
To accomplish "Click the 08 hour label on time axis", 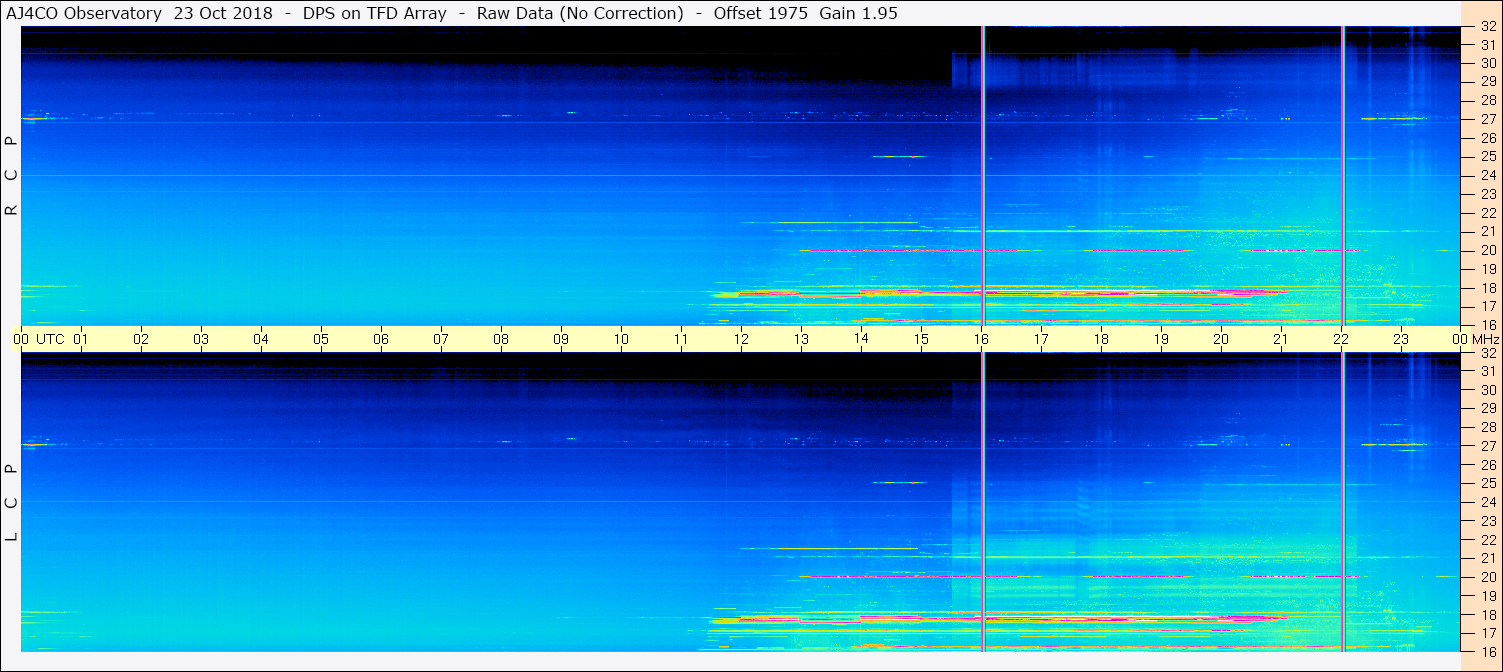I will coord(501,339).
